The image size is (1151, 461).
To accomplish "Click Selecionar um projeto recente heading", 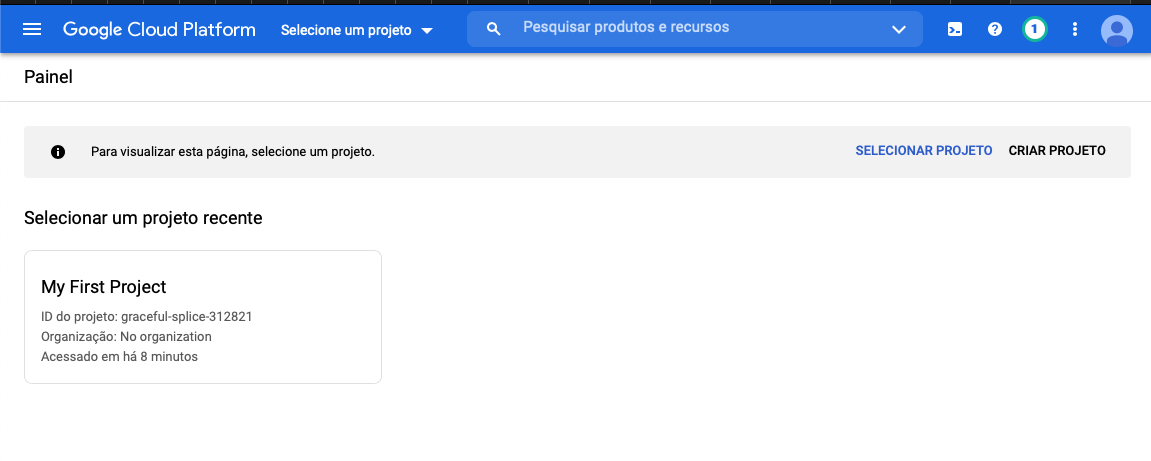I will coord(143,218).
